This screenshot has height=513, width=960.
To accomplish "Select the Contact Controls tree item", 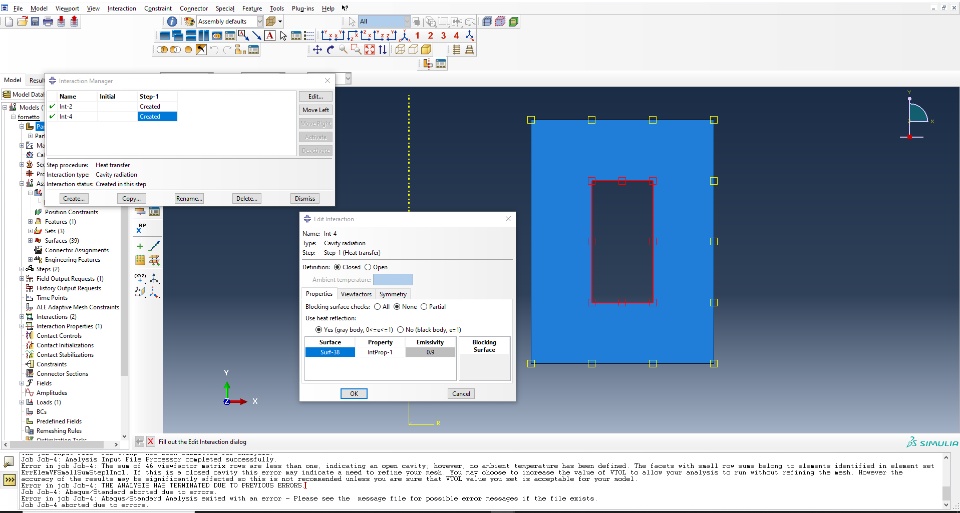I will [x=59, y=335].
